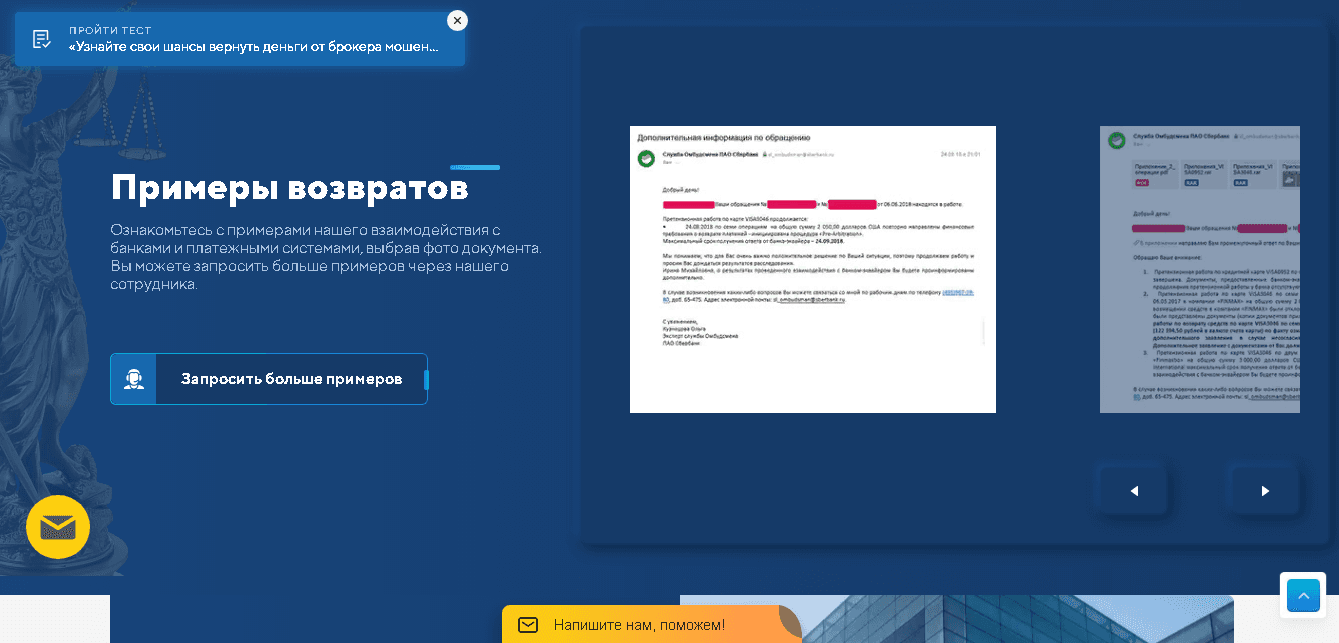This screenshot has width=1339, height=643.
Task: Click 'Дополнительная информация по обращению' letter title
Action: pyautogui.click(x=723, y=137)
